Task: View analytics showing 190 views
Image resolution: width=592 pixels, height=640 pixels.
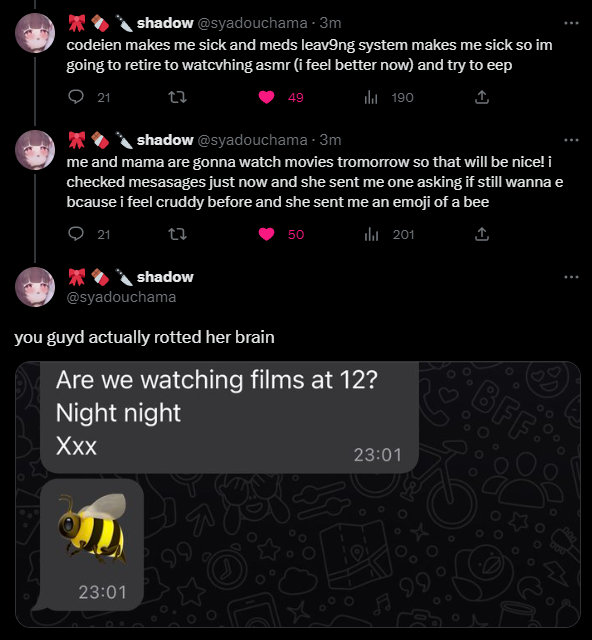Action: coord(371,98)
